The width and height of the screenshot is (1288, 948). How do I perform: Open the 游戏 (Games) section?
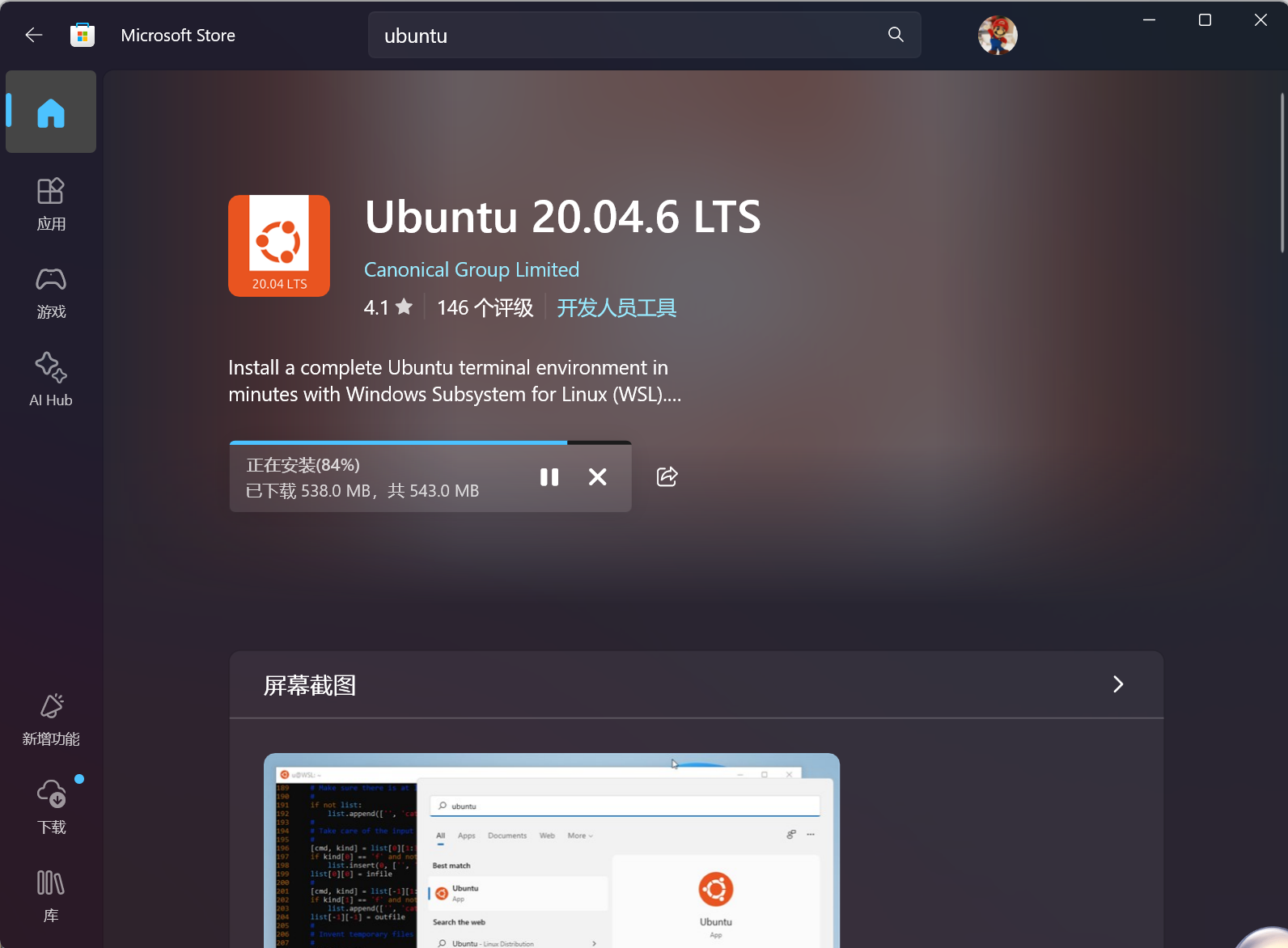point(51,293)
